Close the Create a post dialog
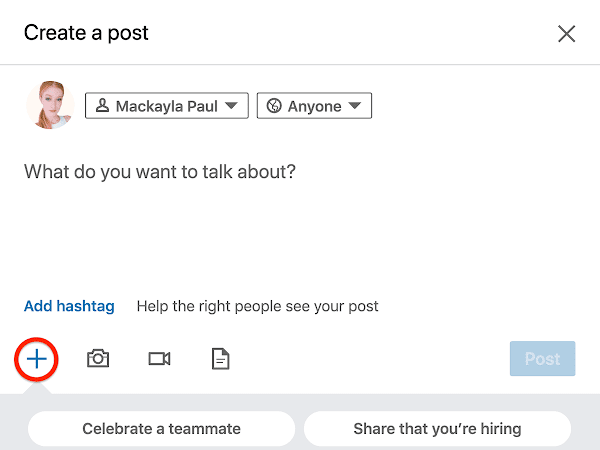 [566, 34]
